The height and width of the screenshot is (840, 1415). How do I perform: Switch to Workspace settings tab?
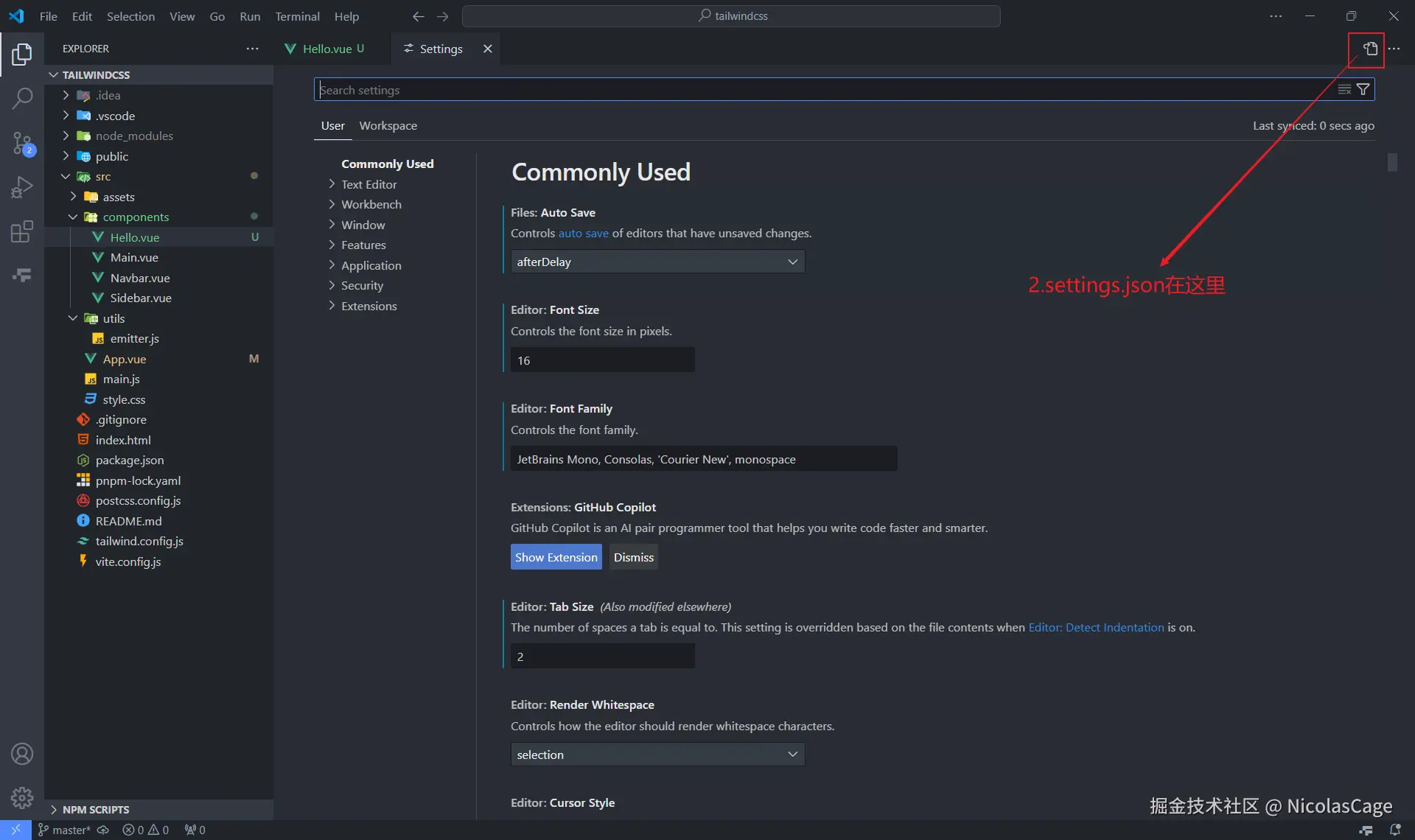tap(388, 125)
